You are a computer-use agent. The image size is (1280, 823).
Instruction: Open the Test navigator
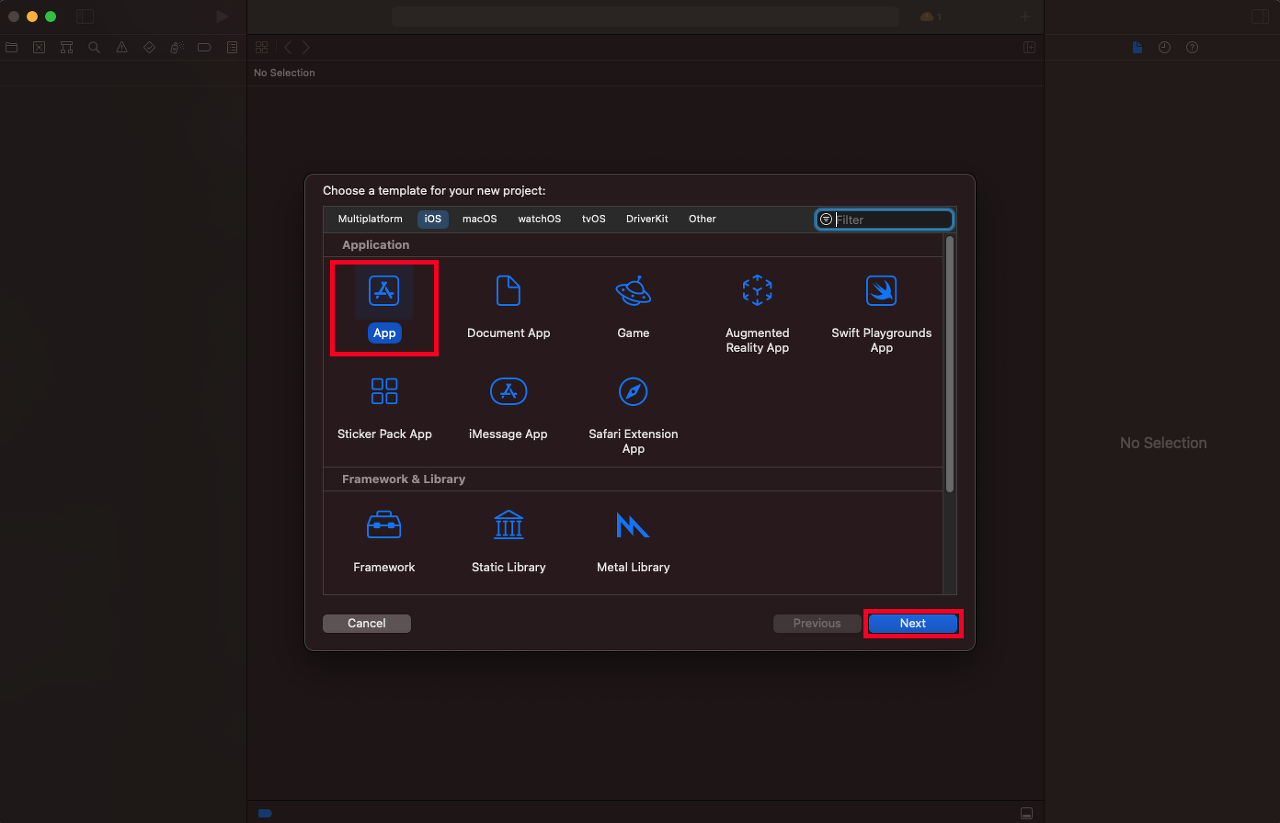click(149, 47)
